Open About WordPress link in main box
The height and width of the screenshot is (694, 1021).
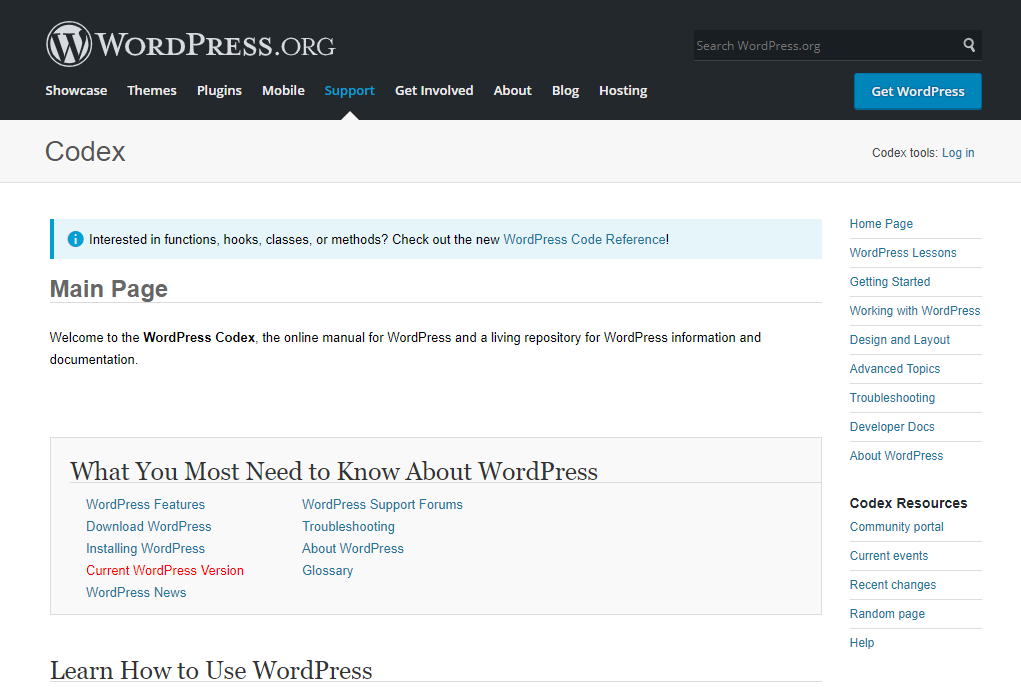353,548
